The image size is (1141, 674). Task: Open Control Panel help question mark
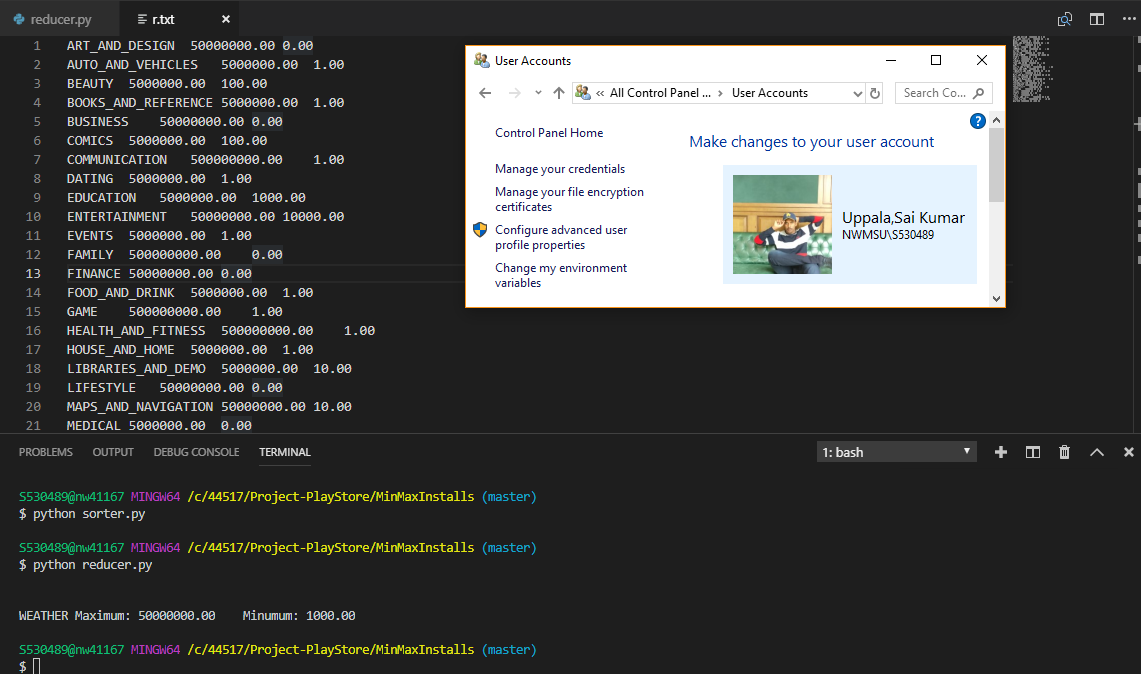pyautogui.click(x=977, y=121)
